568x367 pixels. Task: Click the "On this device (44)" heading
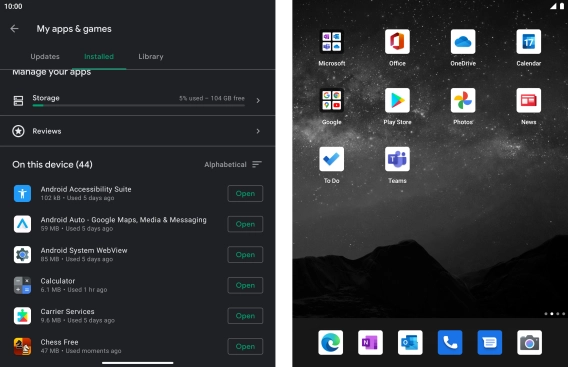[53, 164]
